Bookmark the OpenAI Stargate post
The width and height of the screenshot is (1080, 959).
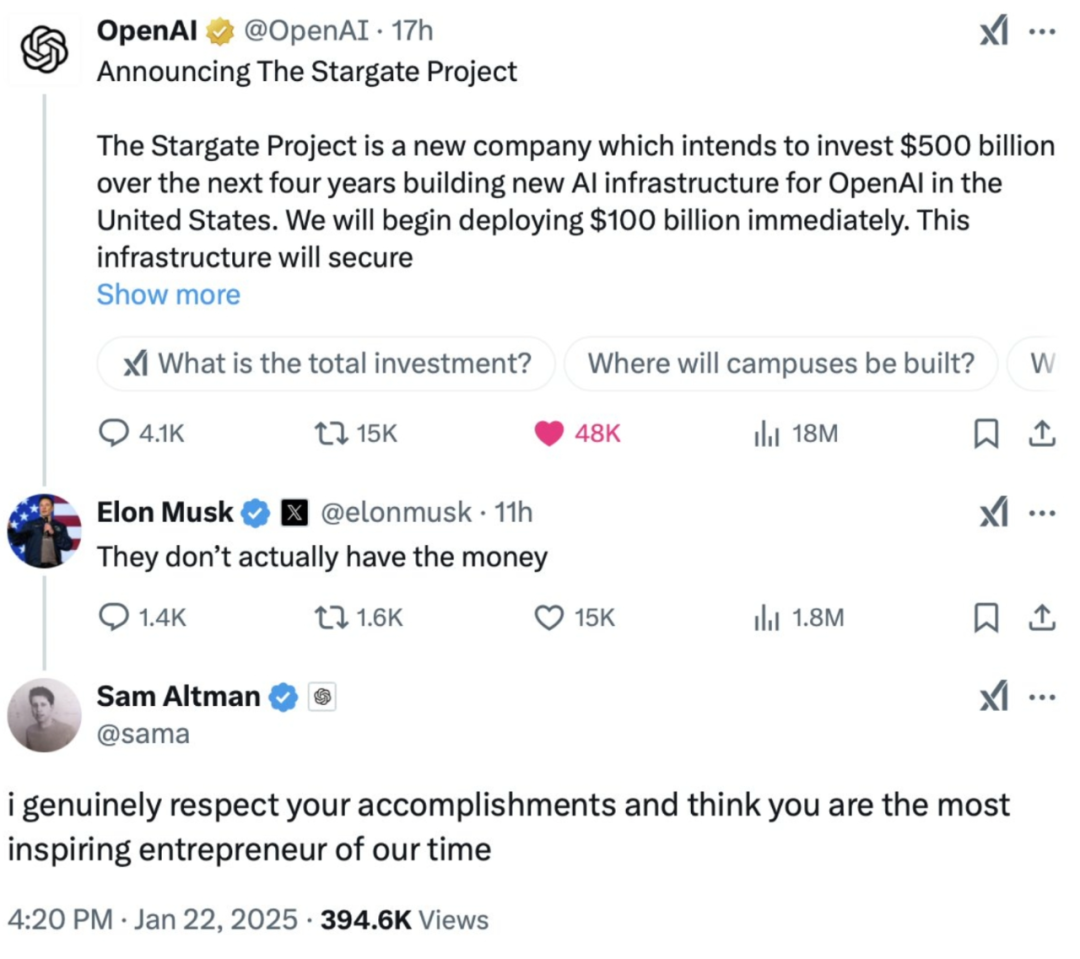tap(987, 433)
